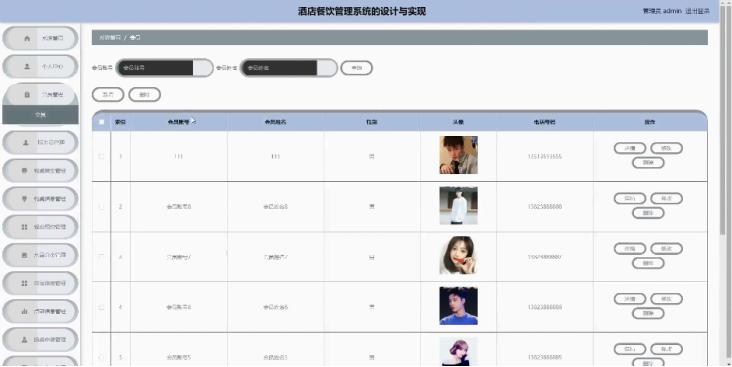732x367 pixels.
Task: Open the bar chart icon sidebar item
Action: pos(40,311)
